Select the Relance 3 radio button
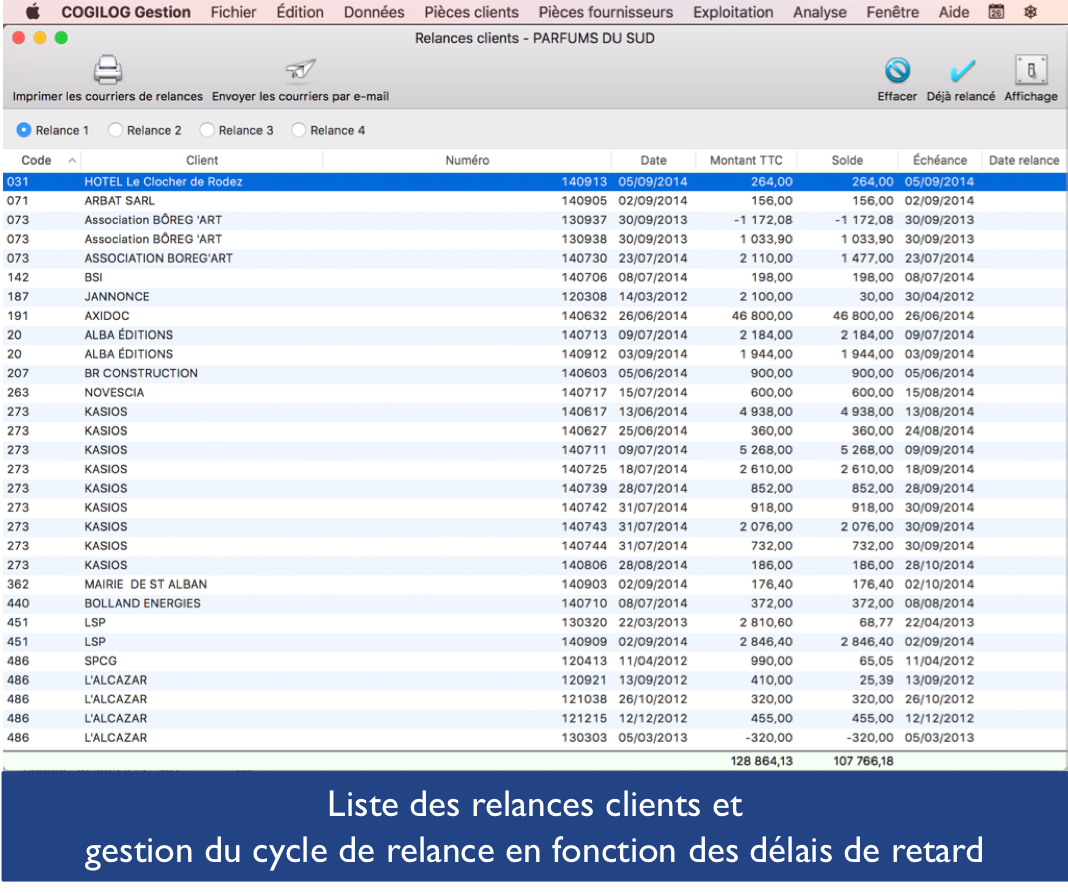 [x=207, y=130]
